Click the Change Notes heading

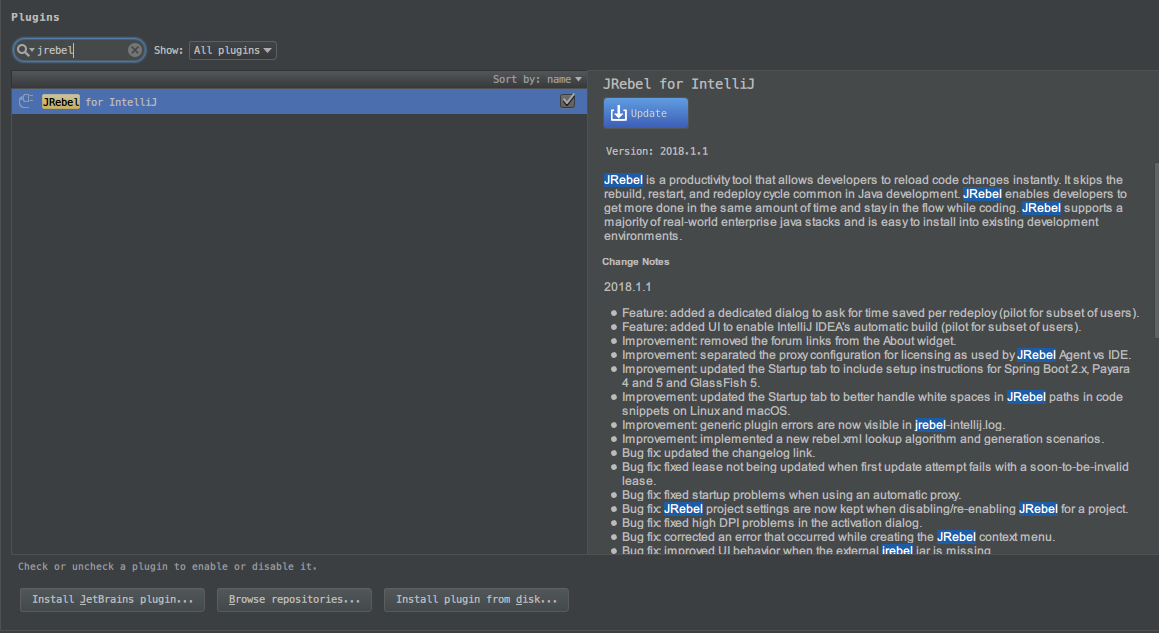tap(635, 262)
